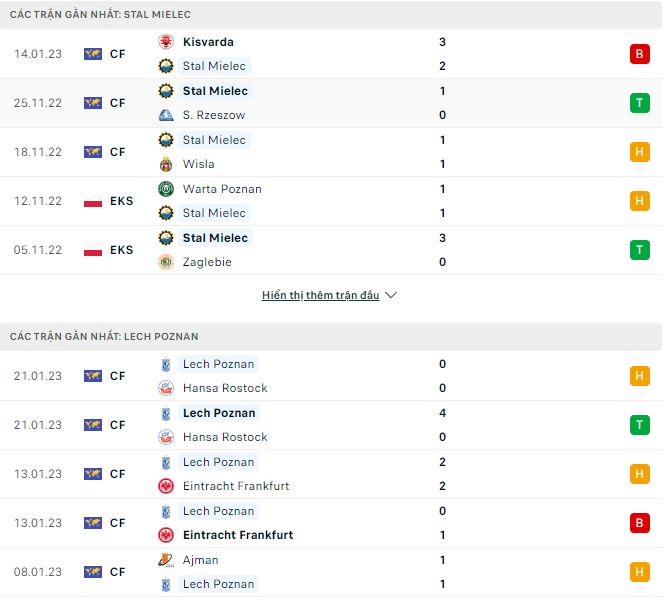Click the EKS league label on 05.11.22
672x600 pixels.
click(x=122, y=250)
